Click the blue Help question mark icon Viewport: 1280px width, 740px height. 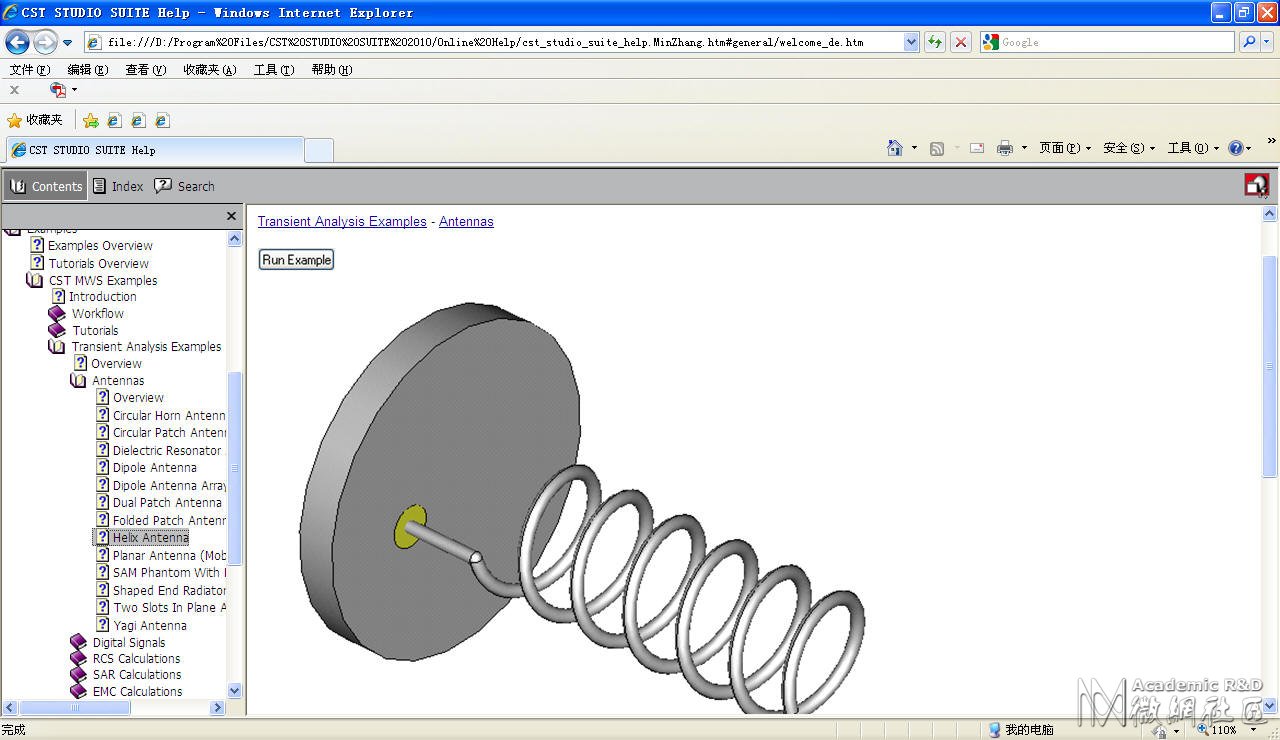(1236, 148)
